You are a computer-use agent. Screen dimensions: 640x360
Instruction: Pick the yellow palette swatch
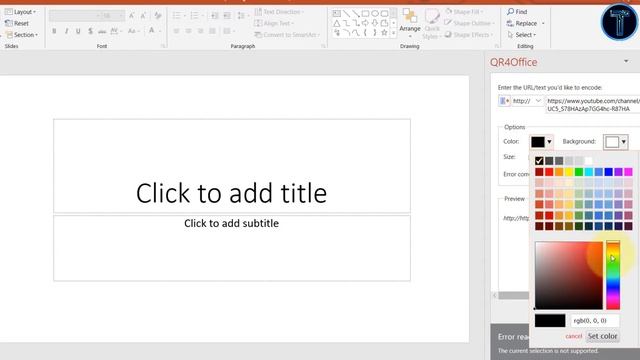point(569,172)
